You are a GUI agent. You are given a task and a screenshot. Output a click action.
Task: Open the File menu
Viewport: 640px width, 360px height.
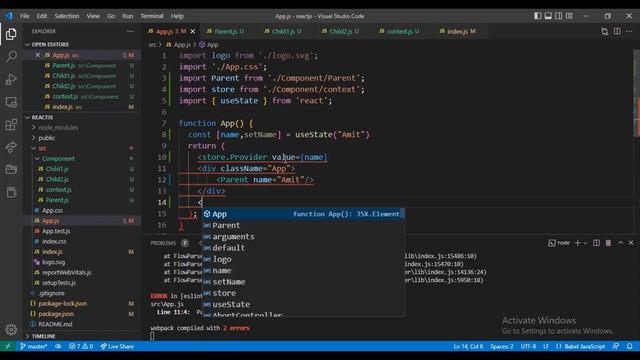pyautogui.click(x=24, y=16)
